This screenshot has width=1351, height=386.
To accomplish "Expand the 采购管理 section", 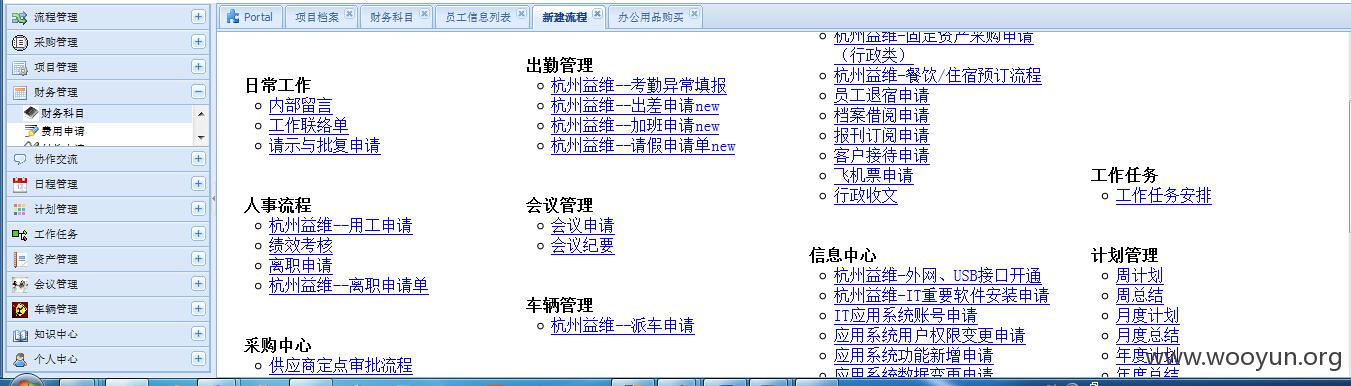I will coord(198,42).
